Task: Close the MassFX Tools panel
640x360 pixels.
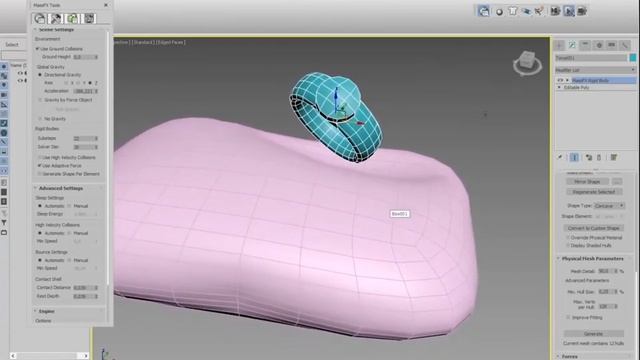Action: 106,5
